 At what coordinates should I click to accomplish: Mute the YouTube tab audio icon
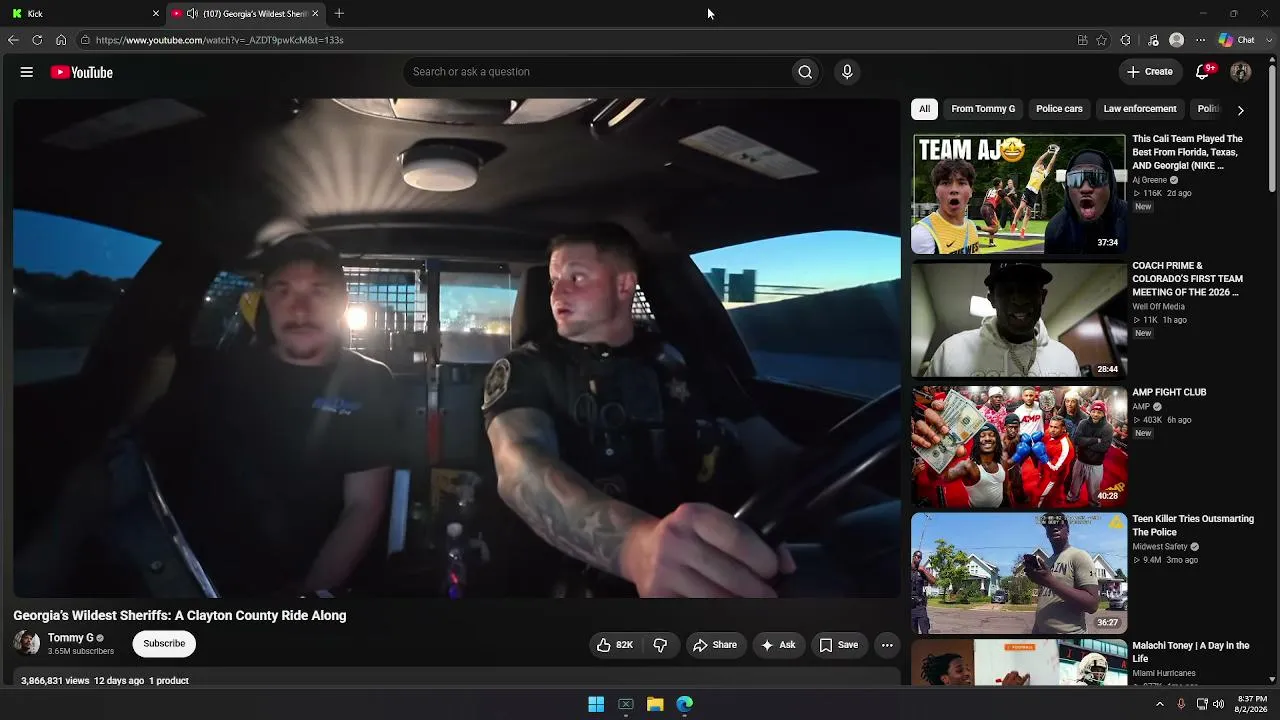(192, 14)
